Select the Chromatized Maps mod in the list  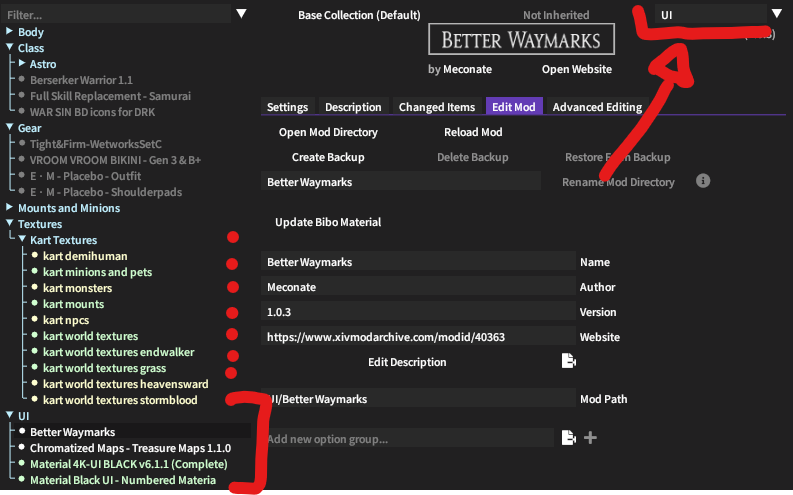pos(130,448)
